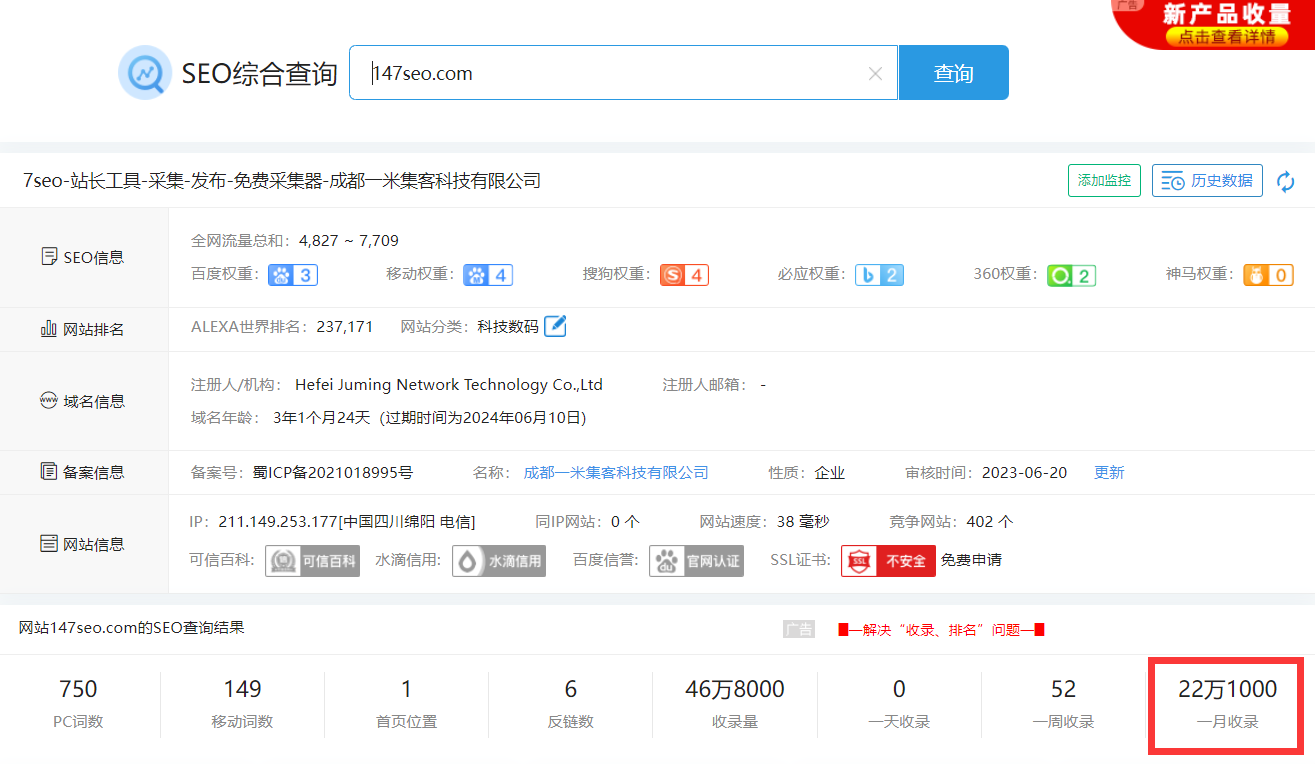Click the 神马权重 badge showing 0
This screenshot has width=1315, height=764.
(1268, 275)
